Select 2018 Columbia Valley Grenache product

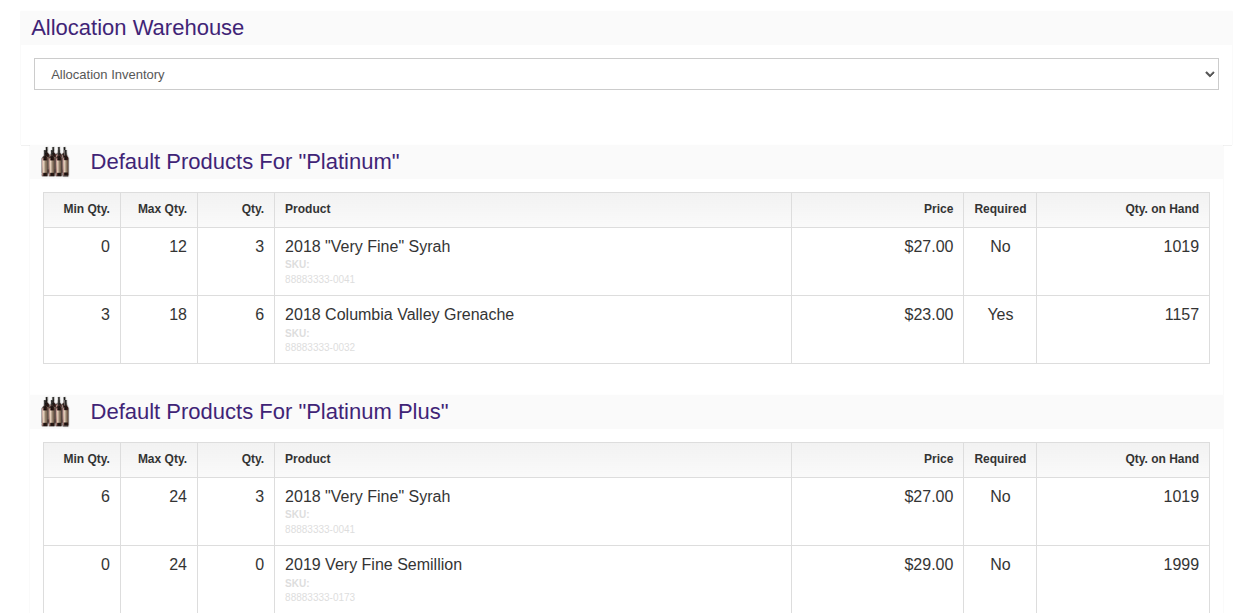(x=399, y=315)
